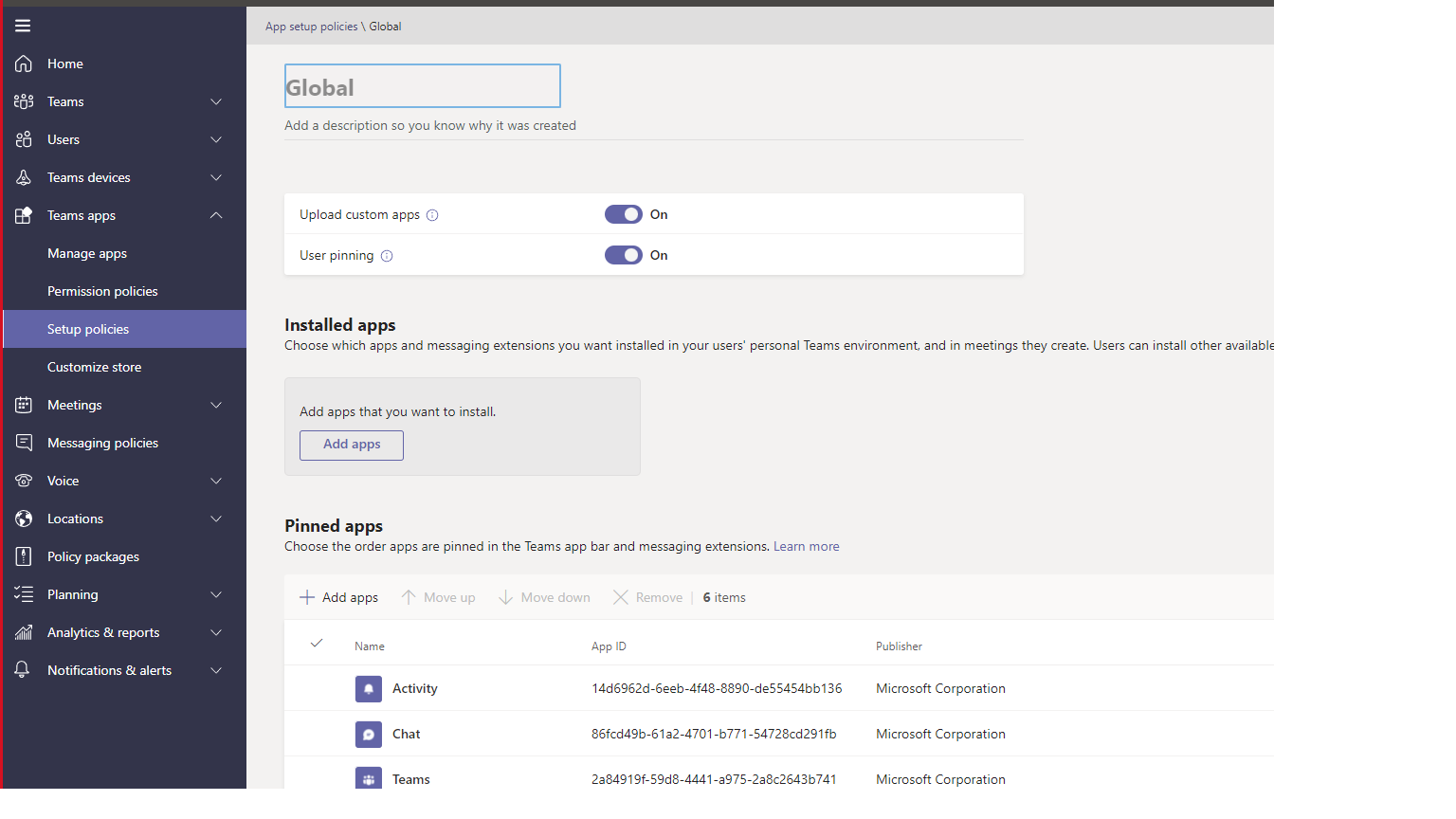
Task: Expand the Planning chevron
Action: (x=216, y=594)
